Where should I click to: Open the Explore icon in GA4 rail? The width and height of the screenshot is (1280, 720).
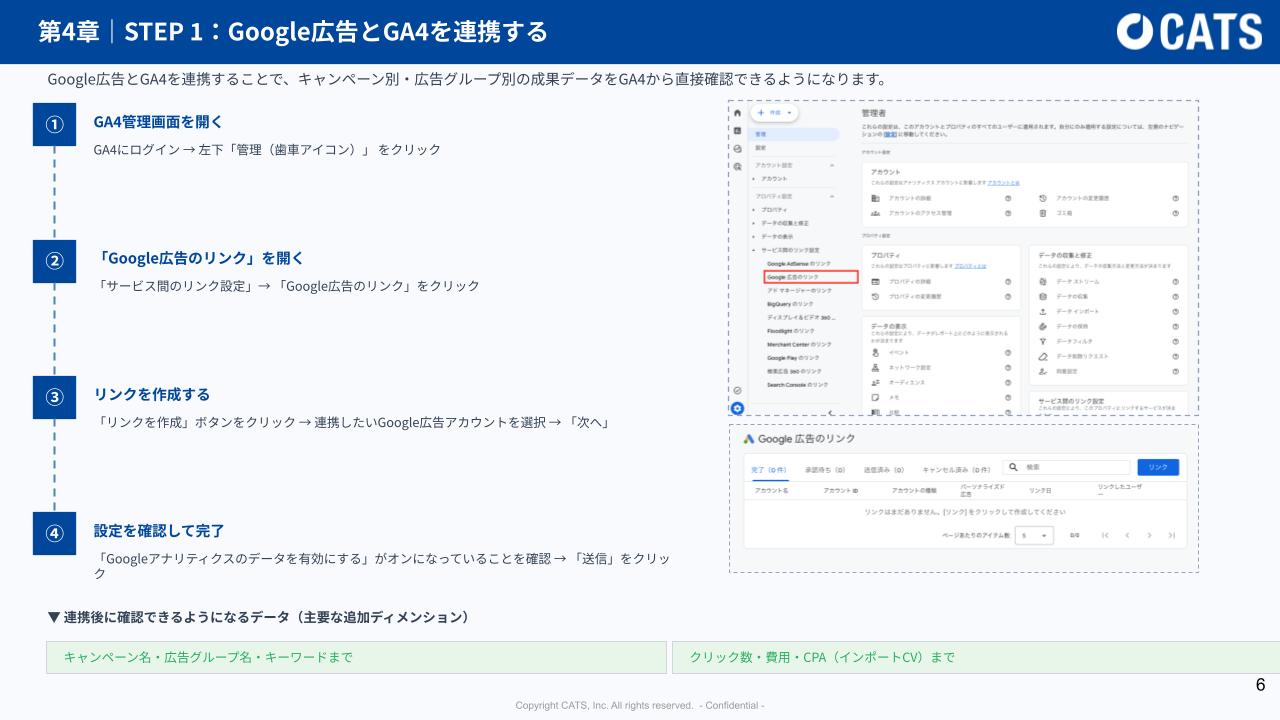point(738,148)
